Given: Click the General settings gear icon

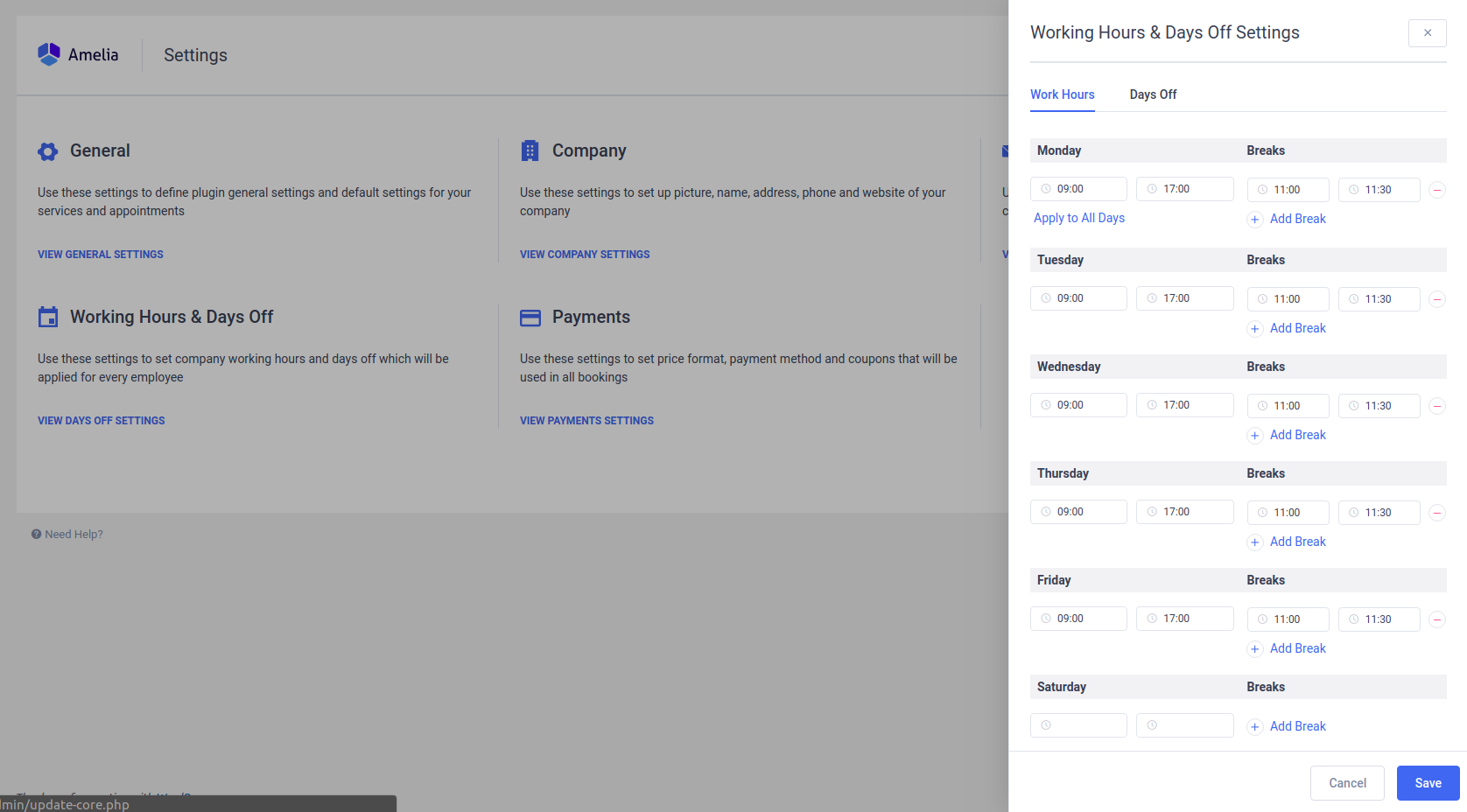Looking at the screenshot, I should point(48,150).
